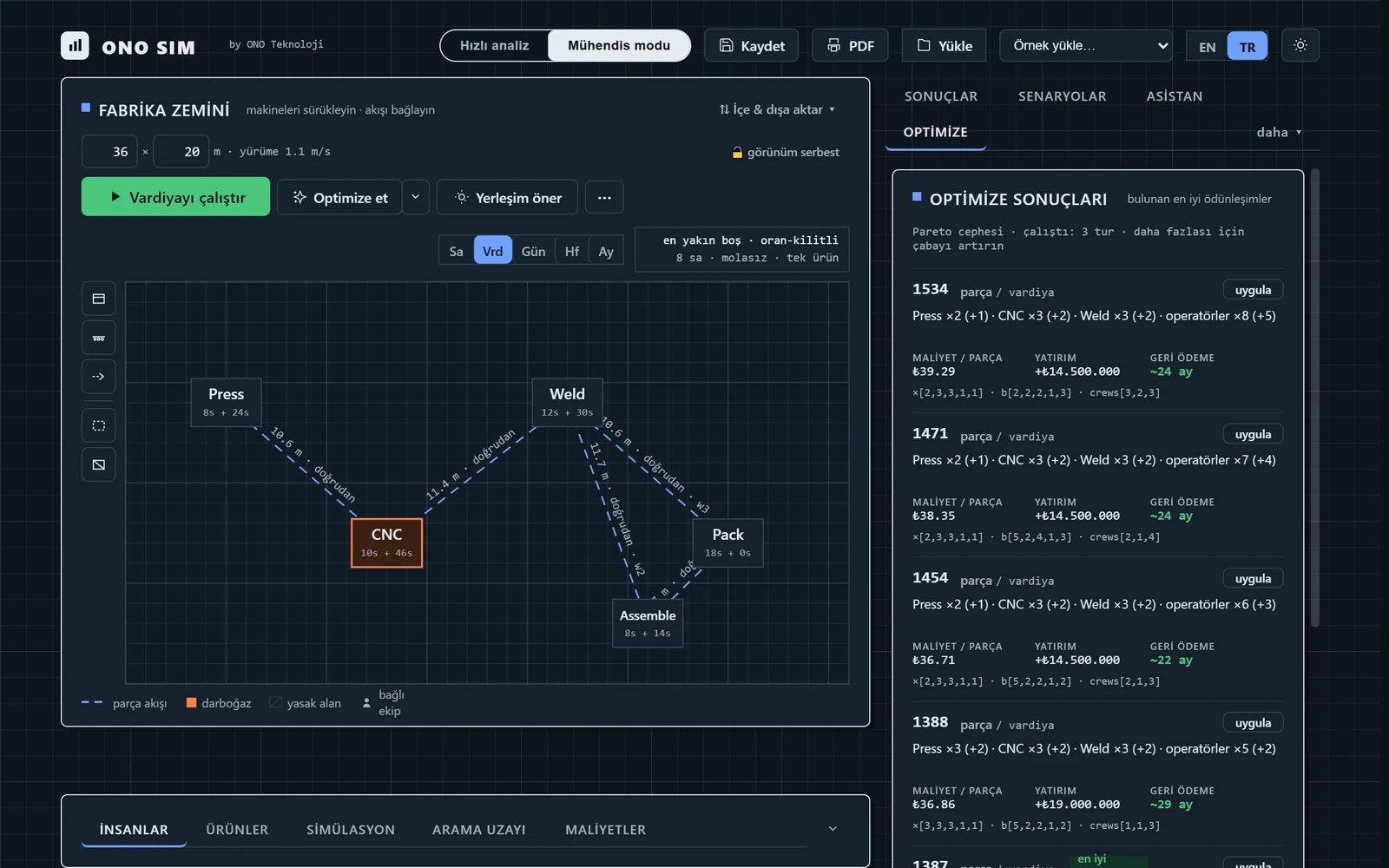The width and height of the screenshot is (1389, 868).
Task: Click the lock icon beside görünüm serbest
Action: point(737,153)
